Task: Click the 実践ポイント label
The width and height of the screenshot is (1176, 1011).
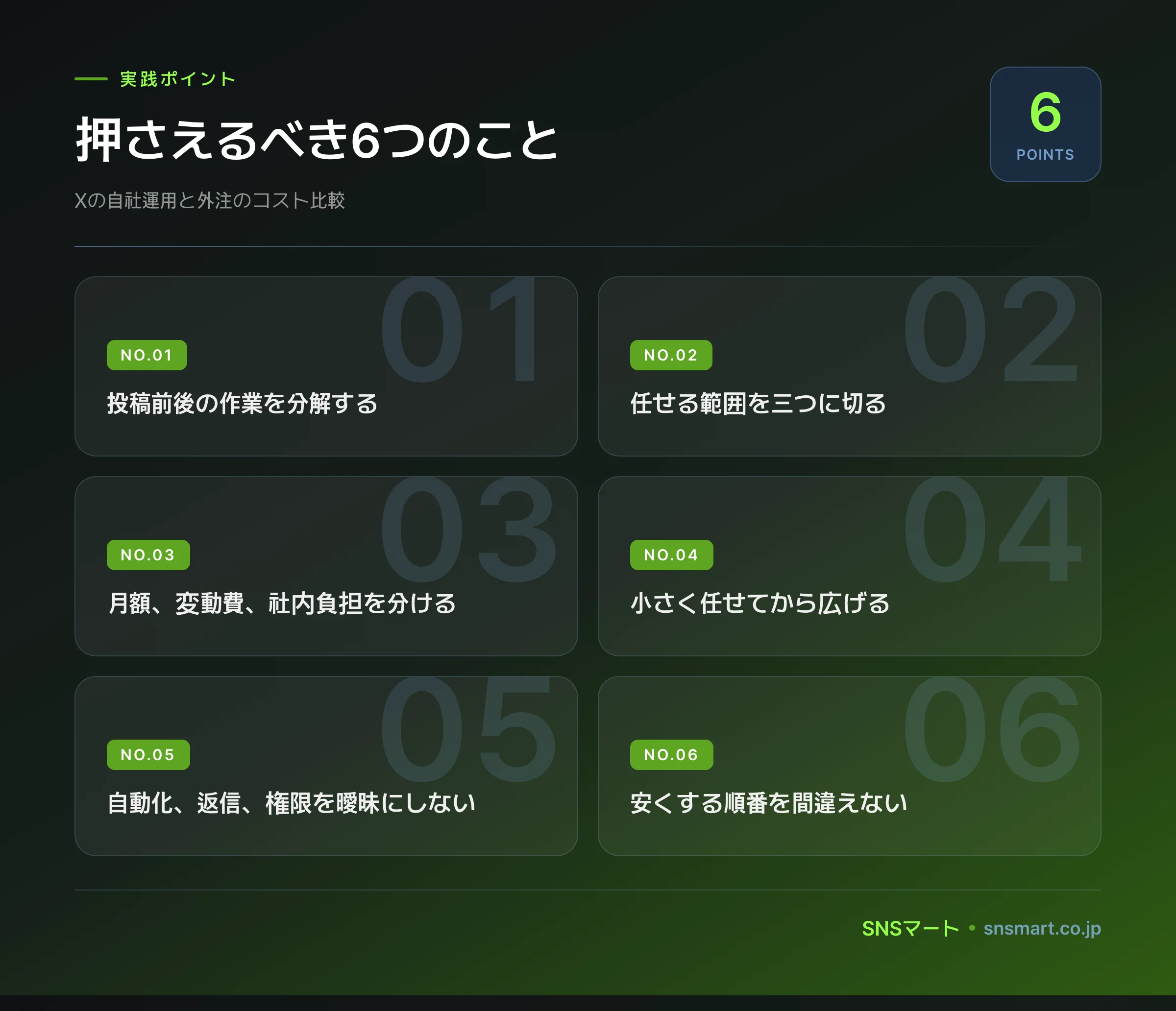Action: click(178, 79)
